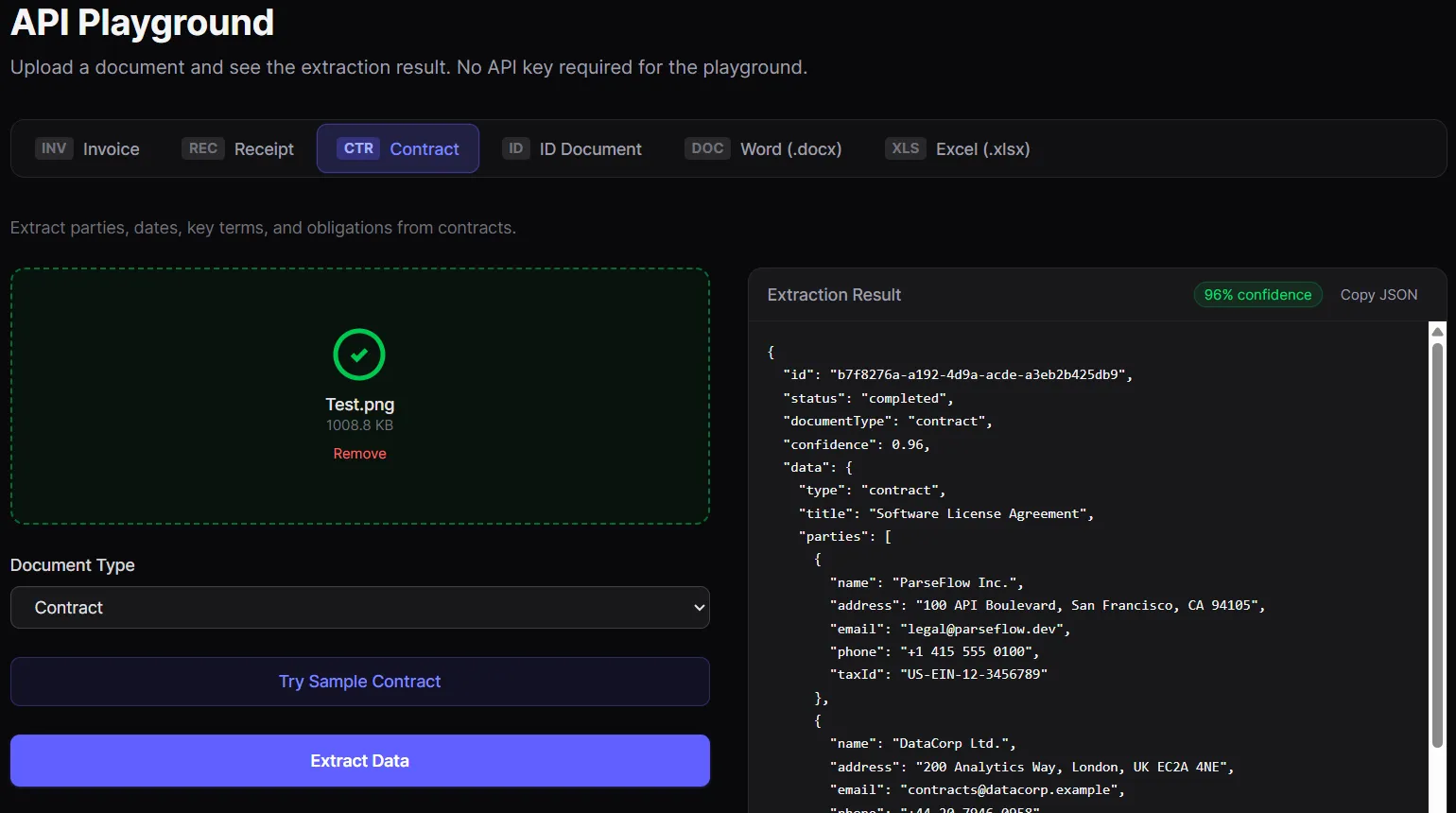Click the "taxId": "US-EIN-12-3456789" line
Viewport: 1456px width, 813px height.
939,674
